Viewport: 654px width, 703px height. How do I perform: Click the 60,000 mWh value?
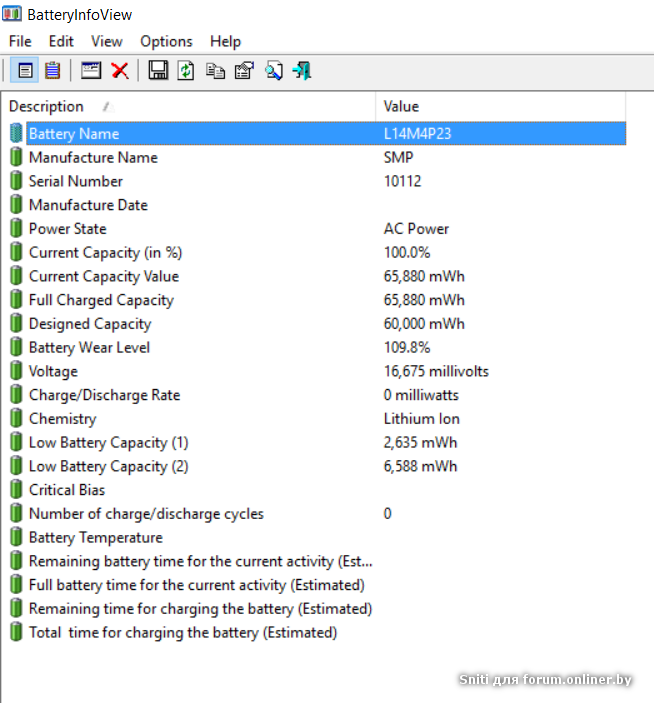click(x=424, y=324)
